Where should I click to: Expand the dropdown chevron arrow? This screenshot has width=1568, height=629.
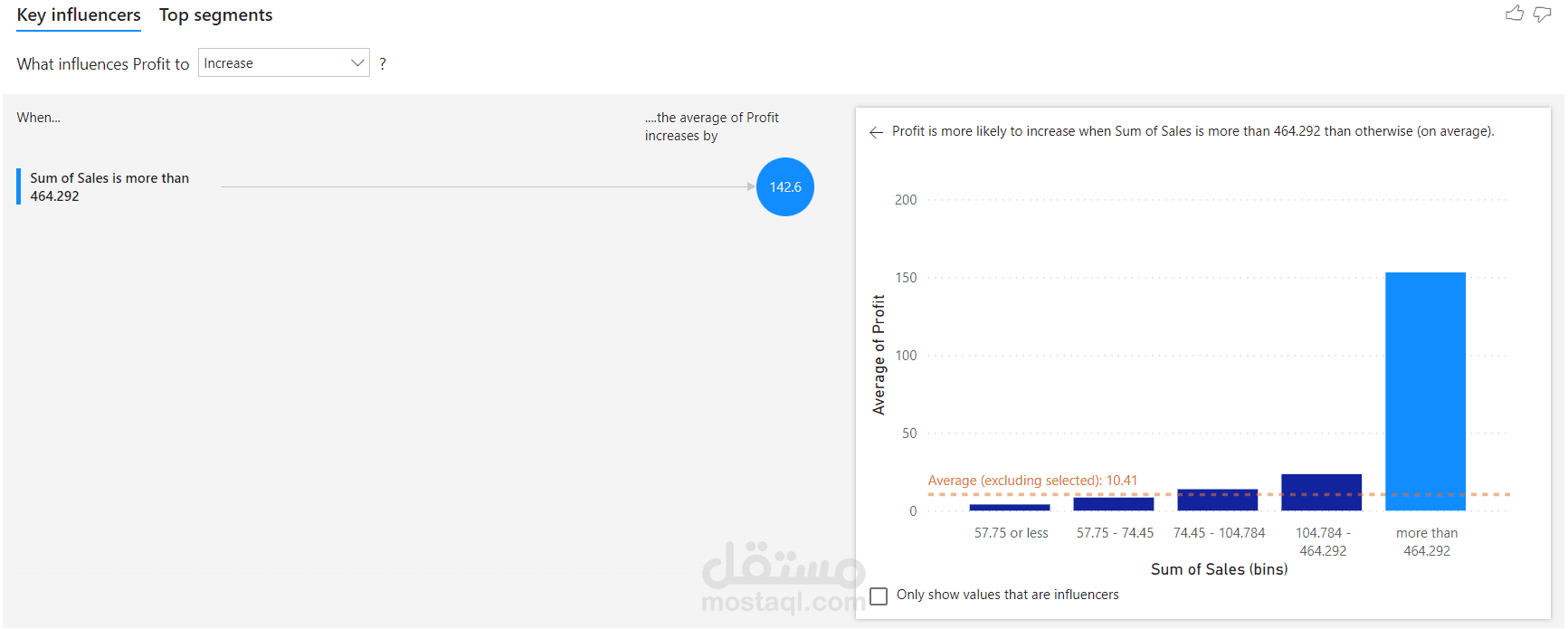pos(357,63)
